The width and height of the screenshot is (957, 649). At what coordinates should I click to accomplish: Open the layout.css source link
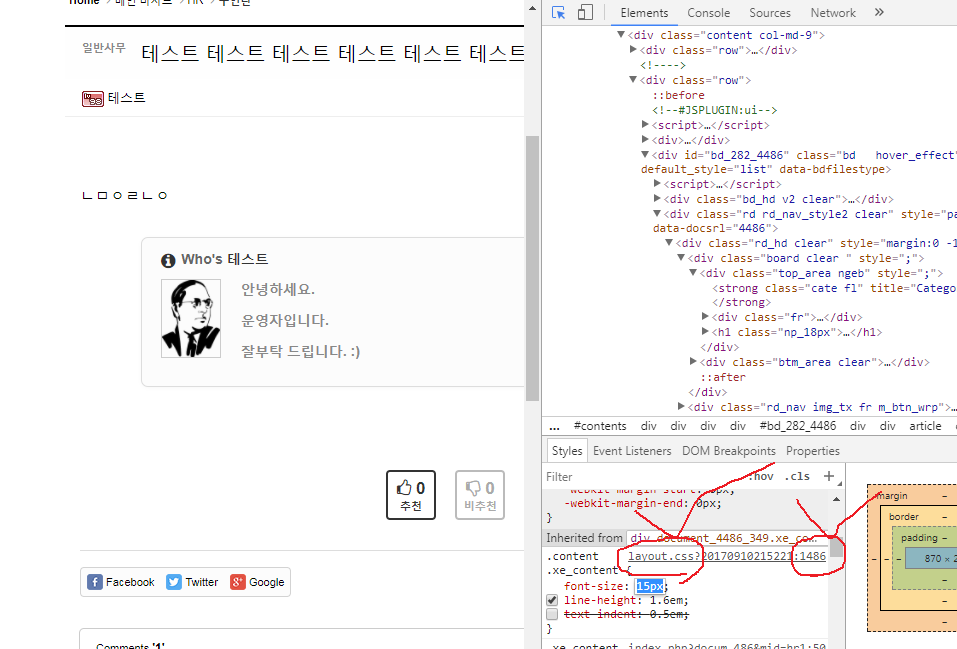[726, 556]
